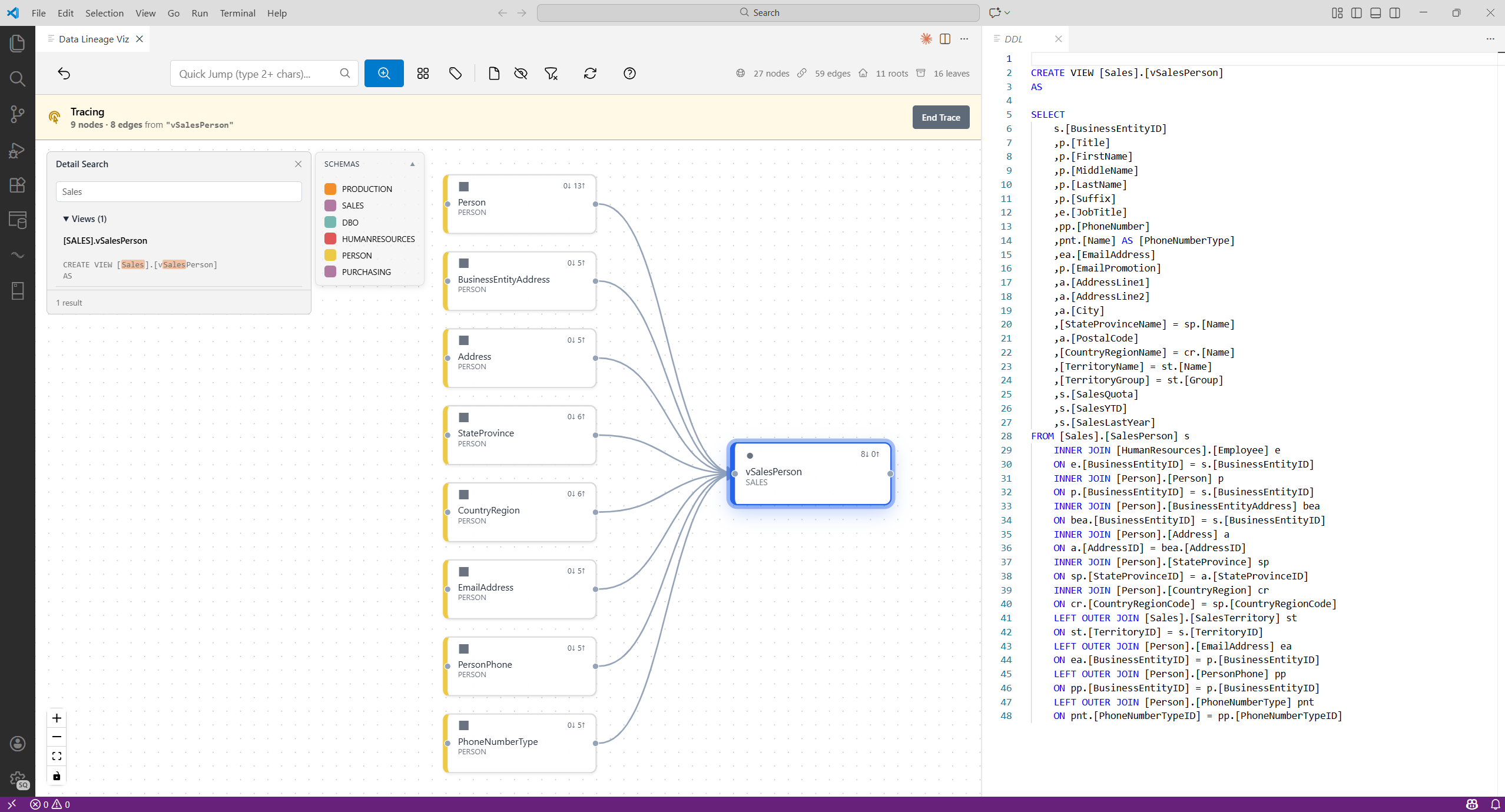Screen dimensions: 1505x812
Task: Click the new document toolbar icon
Action: (x=493, y=73)
